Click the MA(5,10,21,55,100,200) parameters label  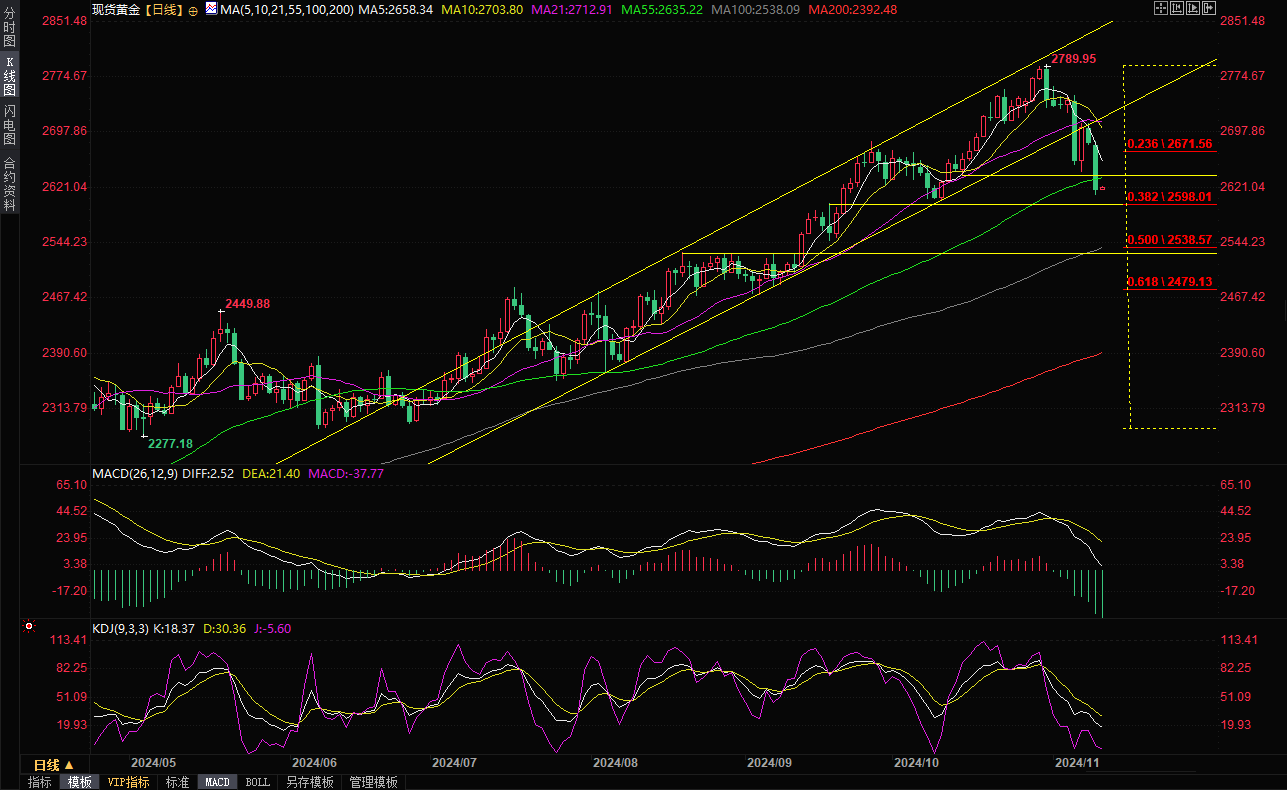click(x=287, y=9)
